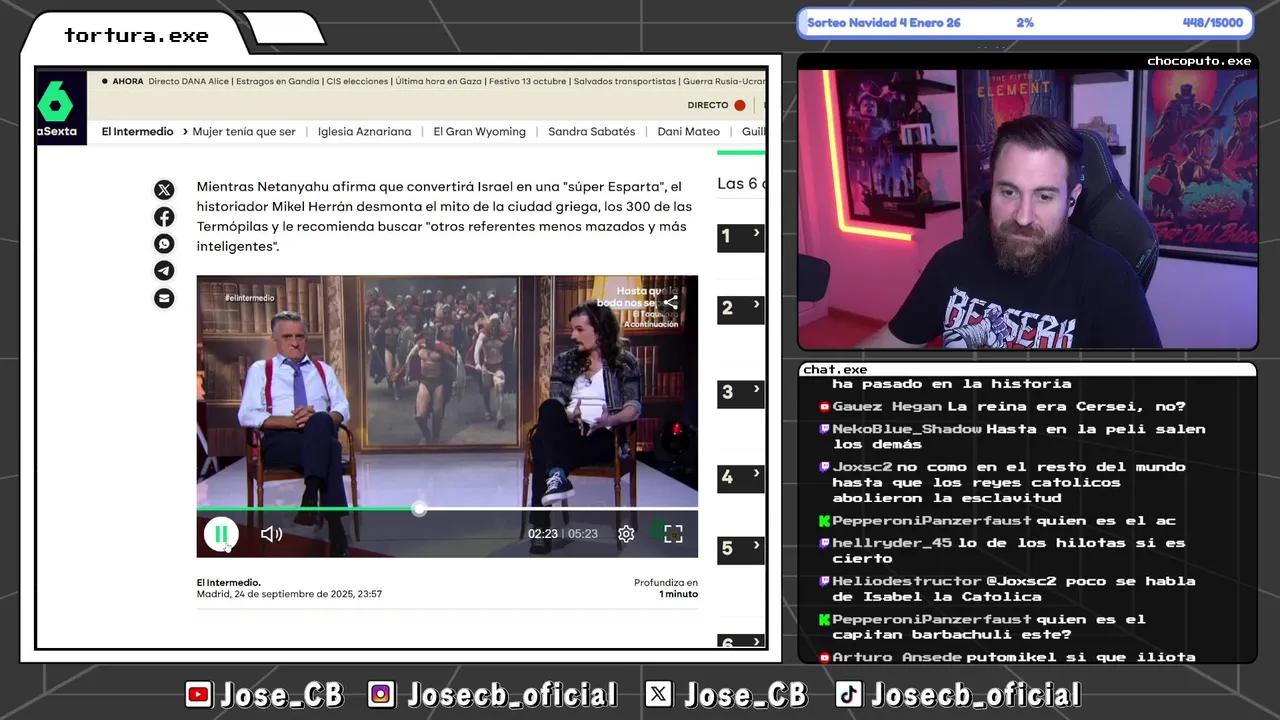Screen dimensions: 1280x720
Task: Click the video timestamp 02:23
Action: [542, 534]
